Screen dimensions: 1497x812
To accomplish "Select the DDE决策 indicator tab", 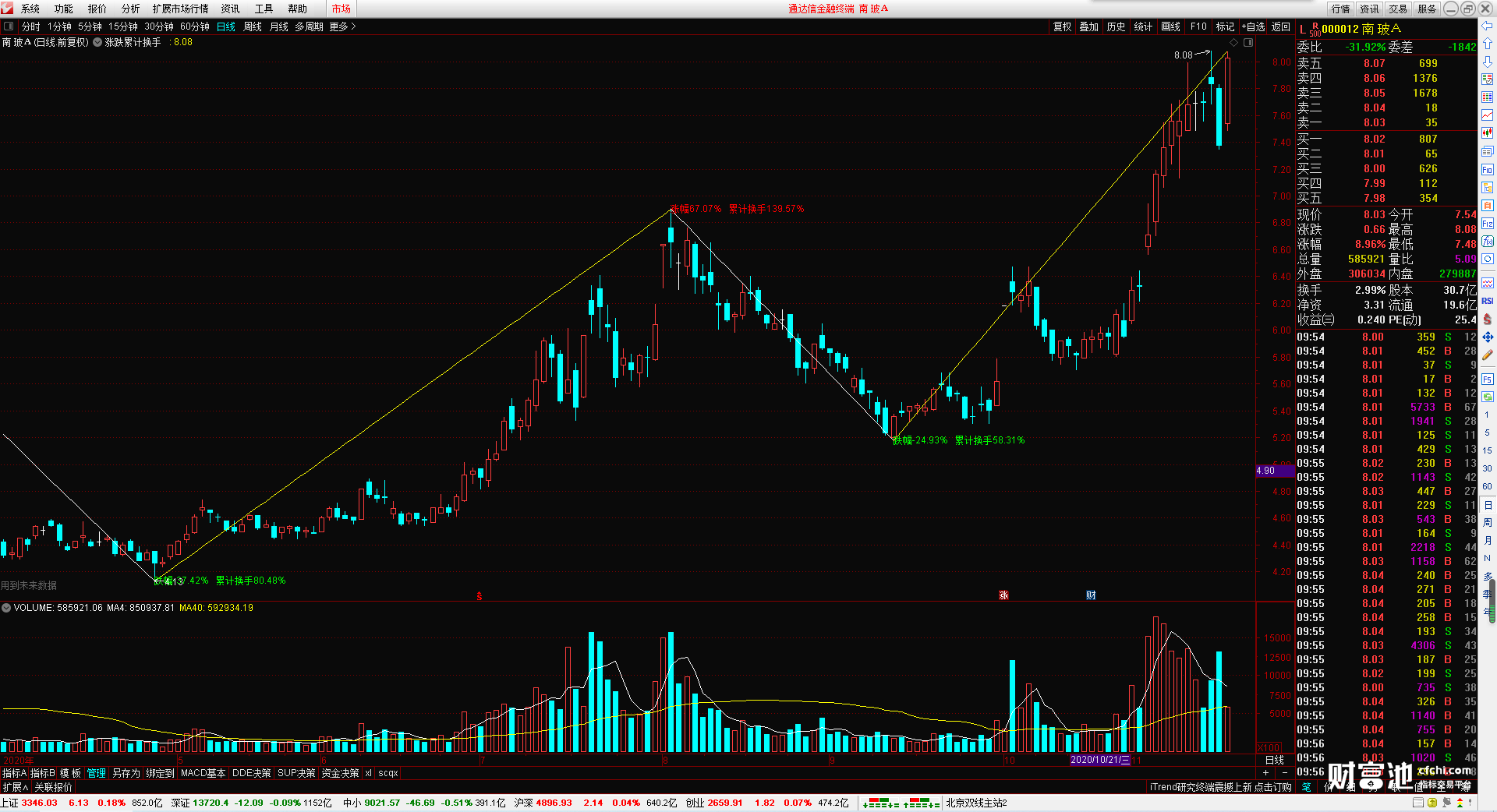I will (251, 773).
